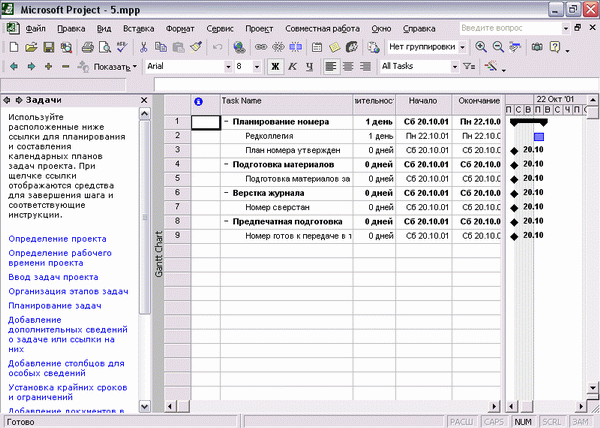
Task: Open the Показать outline dropdown
Action: [x=115, y=67]
